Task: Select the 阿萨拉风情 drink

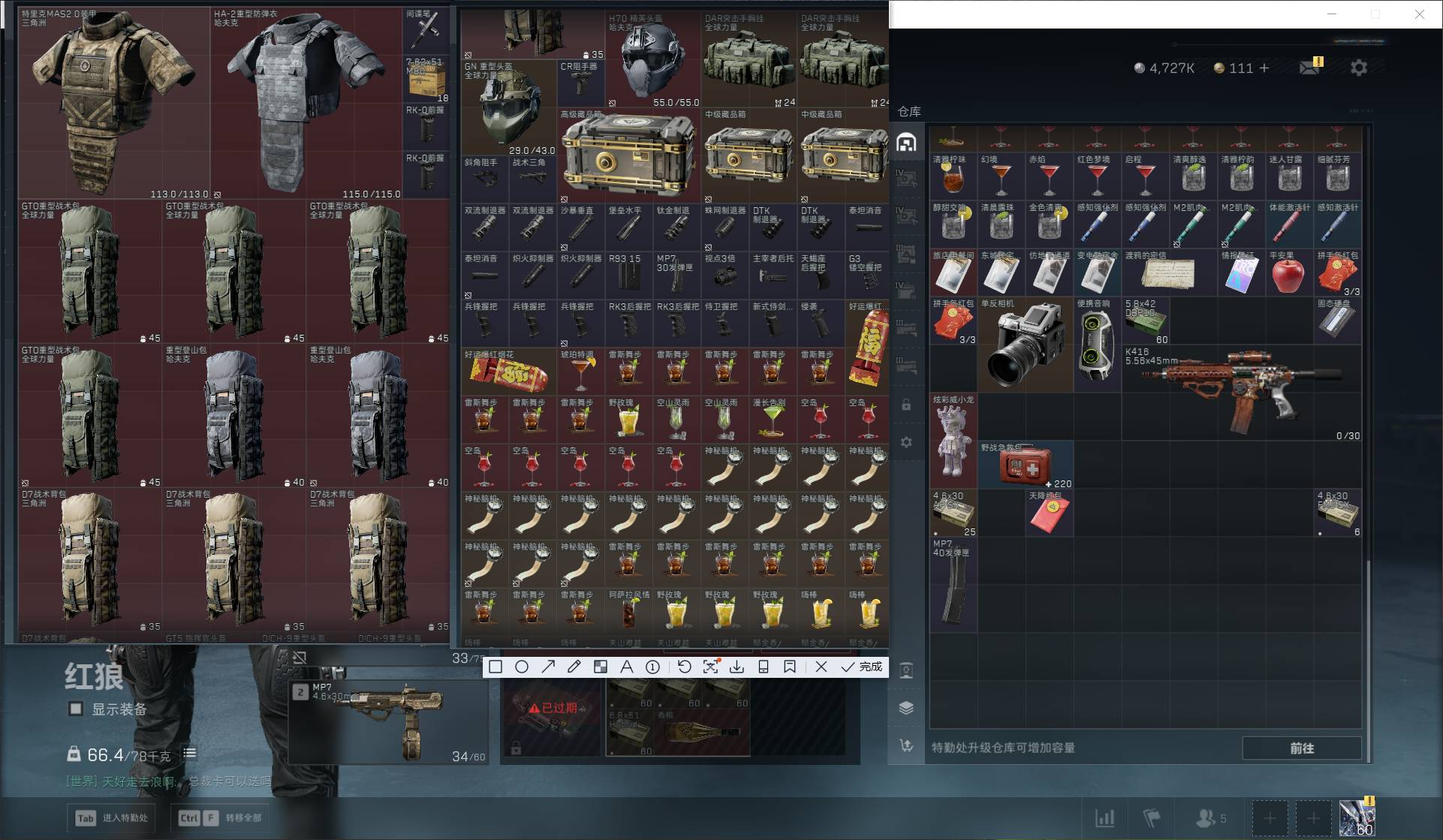Action: pyautogui.click(x=629, y=612)
